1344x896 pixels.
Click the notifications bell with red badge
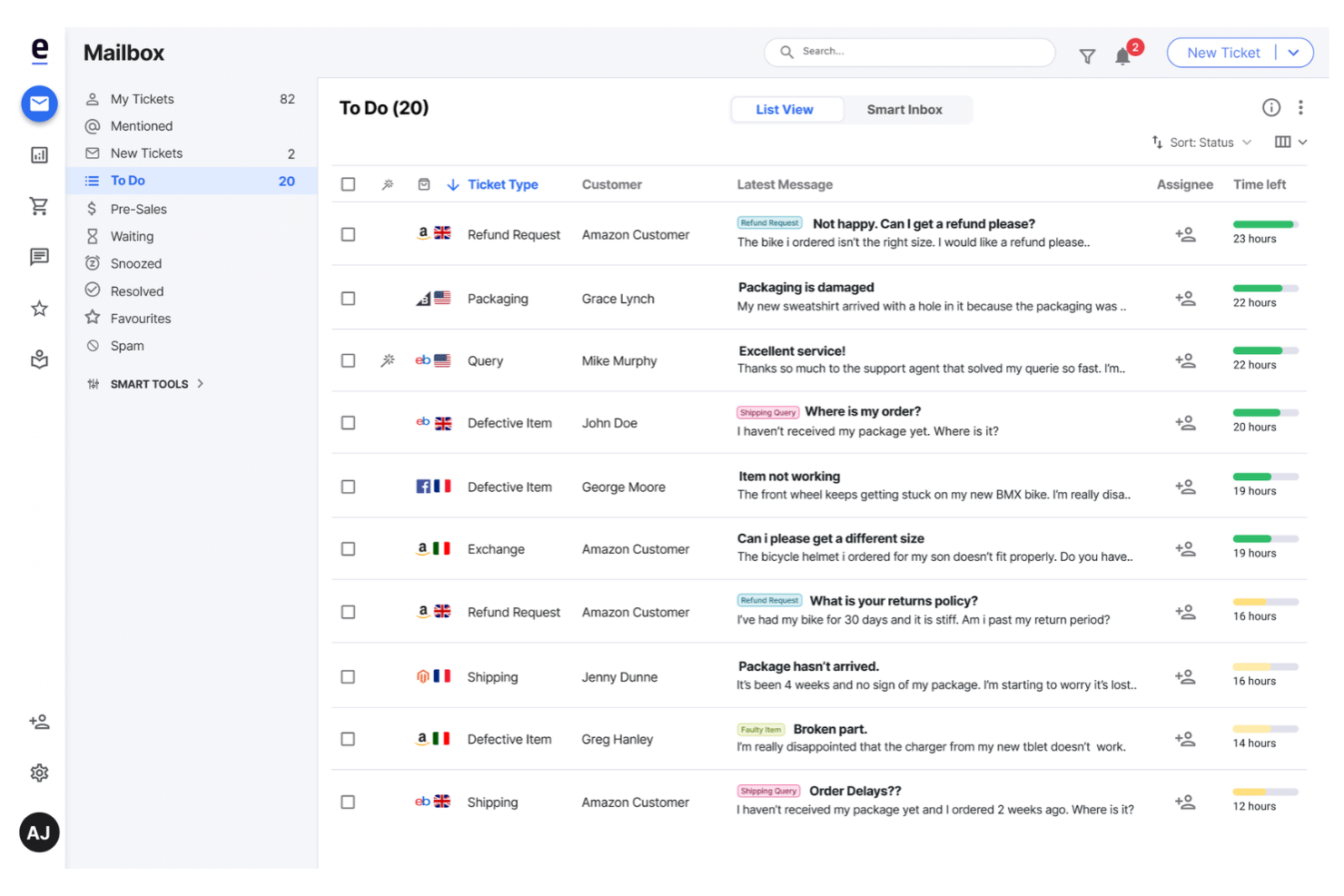click(1122, 56)
